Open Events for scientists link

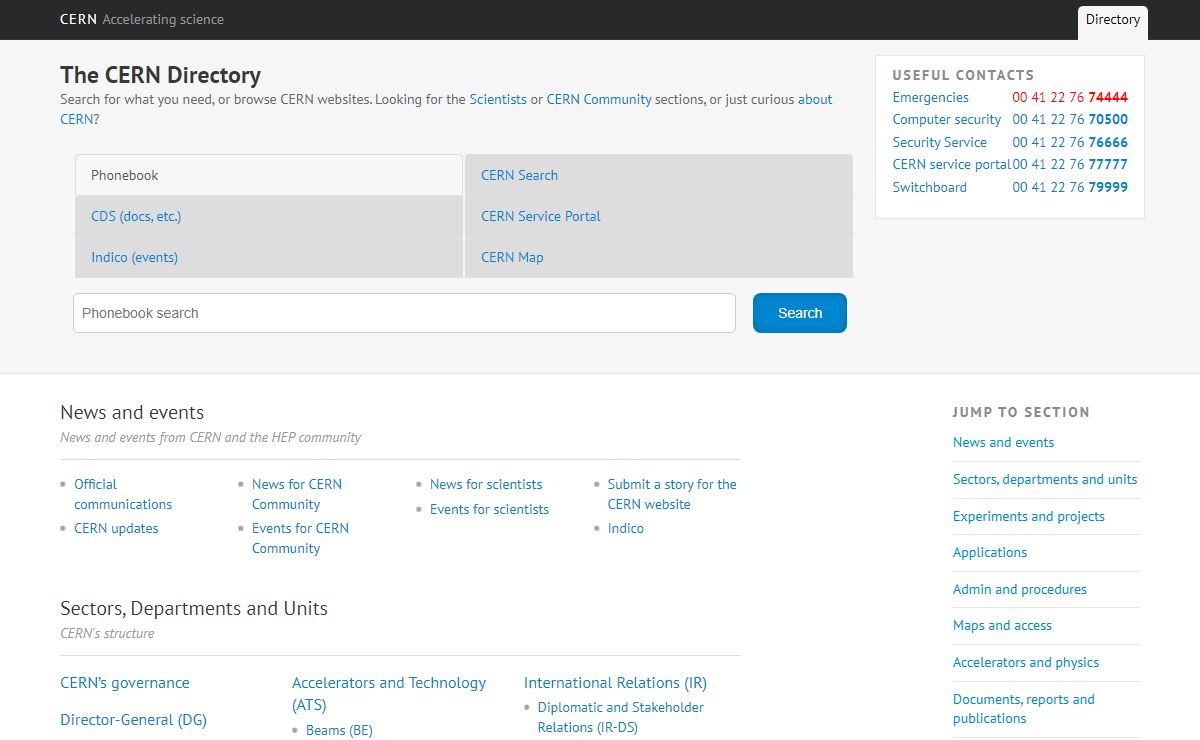click(489, 509)
